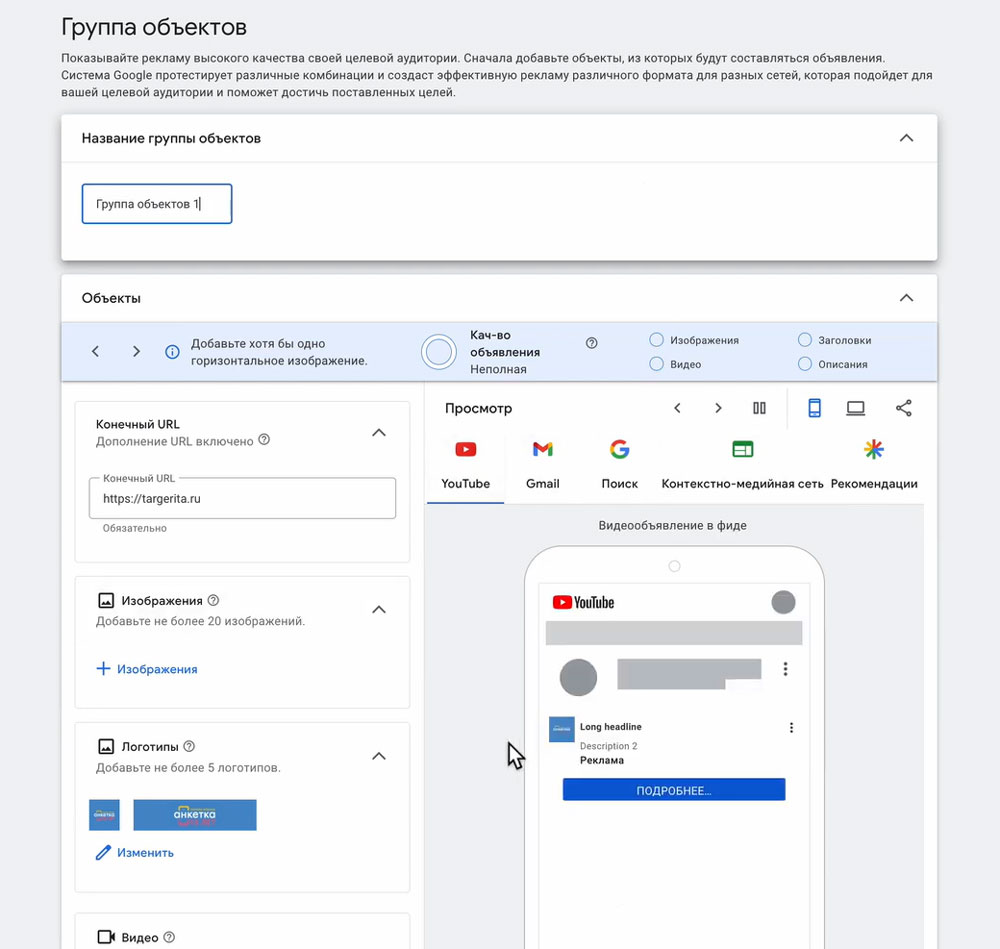1000x949 pixels.
Task: Select the Изображения quality radio button
Action: pos(656,339)
